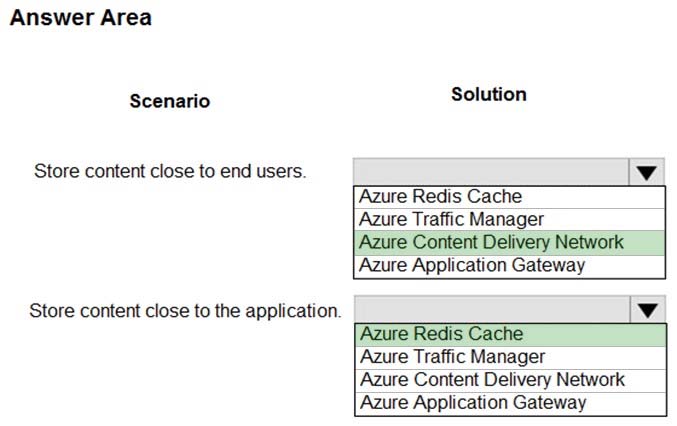The image size is (677, 426).
Task: Click the end users solution combo box field
Action: pos(491,172)
